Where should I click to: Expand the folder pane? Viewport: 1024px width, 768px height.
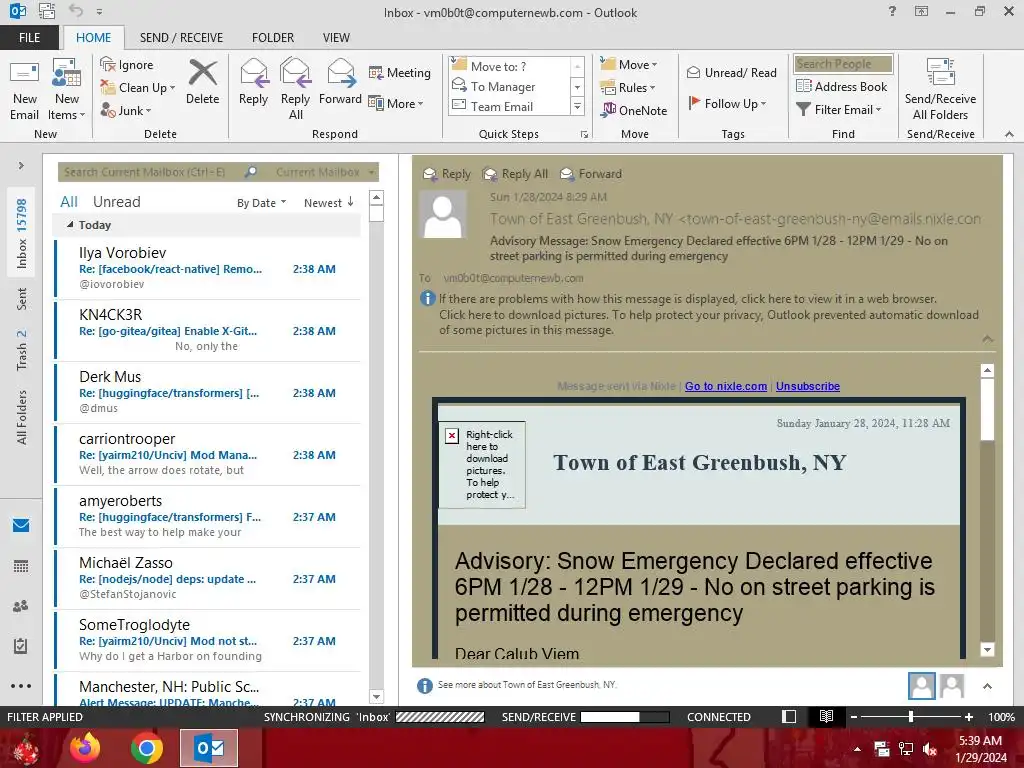[x=21, y=165]
